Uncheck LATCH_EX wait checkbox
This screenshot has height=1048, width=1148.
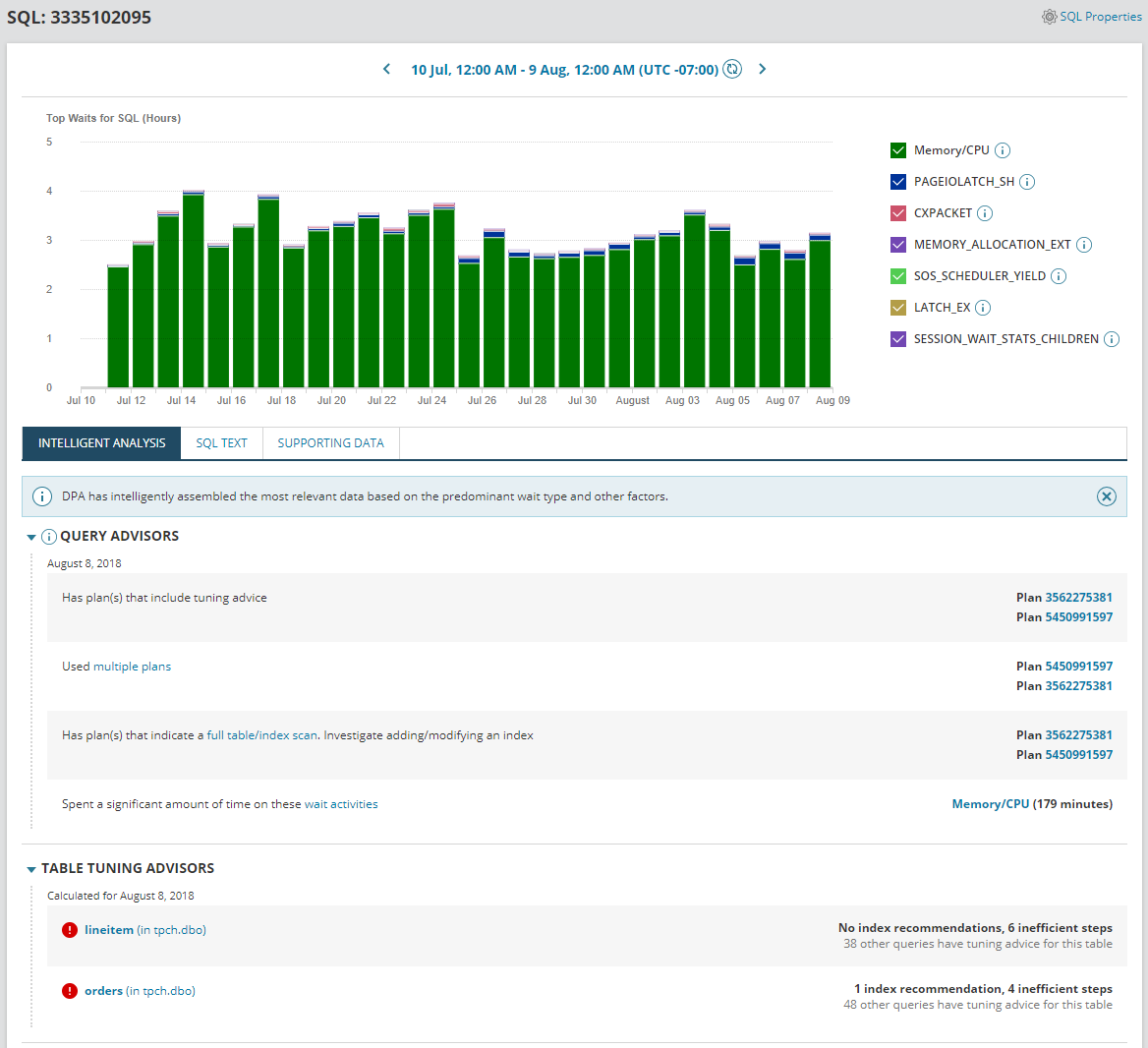pyautogui.click(x=898, y=308)
